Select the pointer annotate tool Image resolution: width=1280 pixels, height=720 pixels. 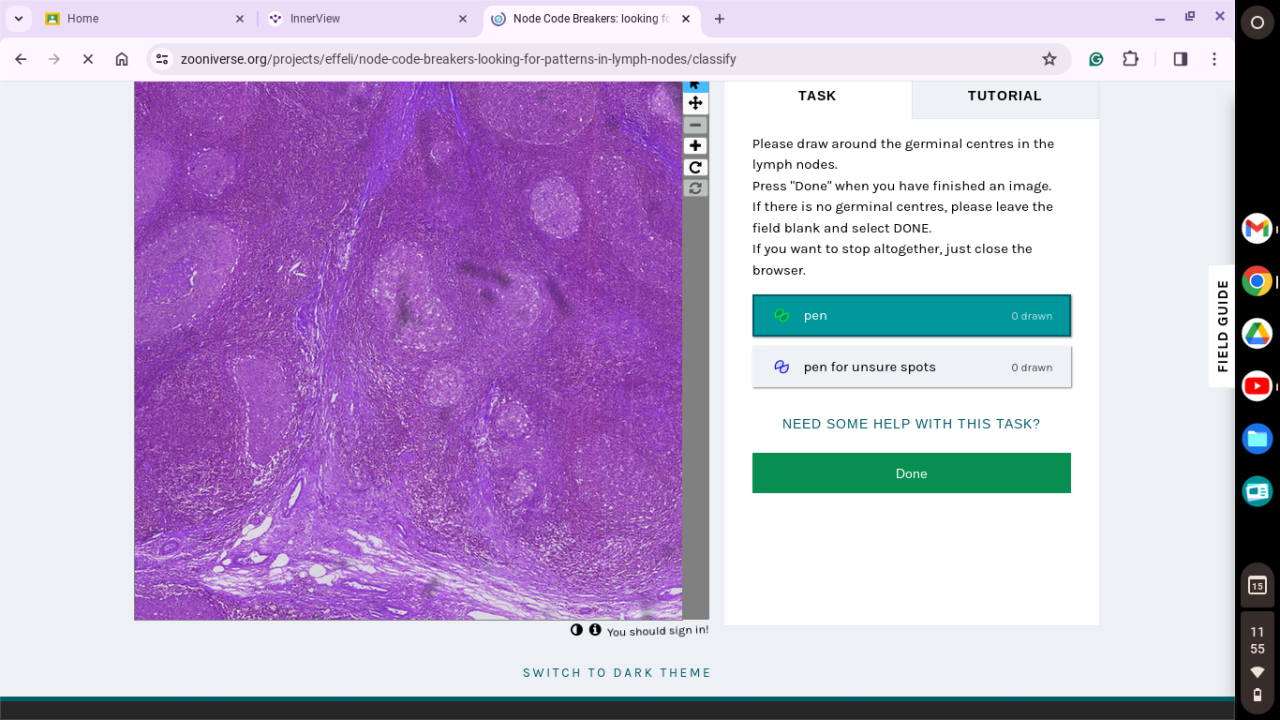[695, 86]
